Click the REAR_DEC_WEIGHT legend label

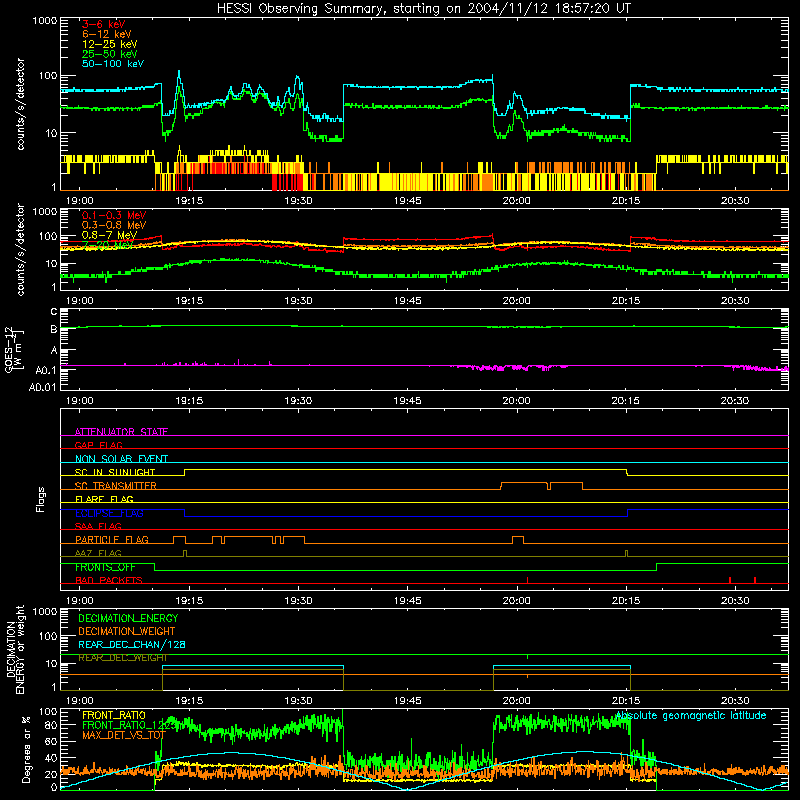[122, 658]
